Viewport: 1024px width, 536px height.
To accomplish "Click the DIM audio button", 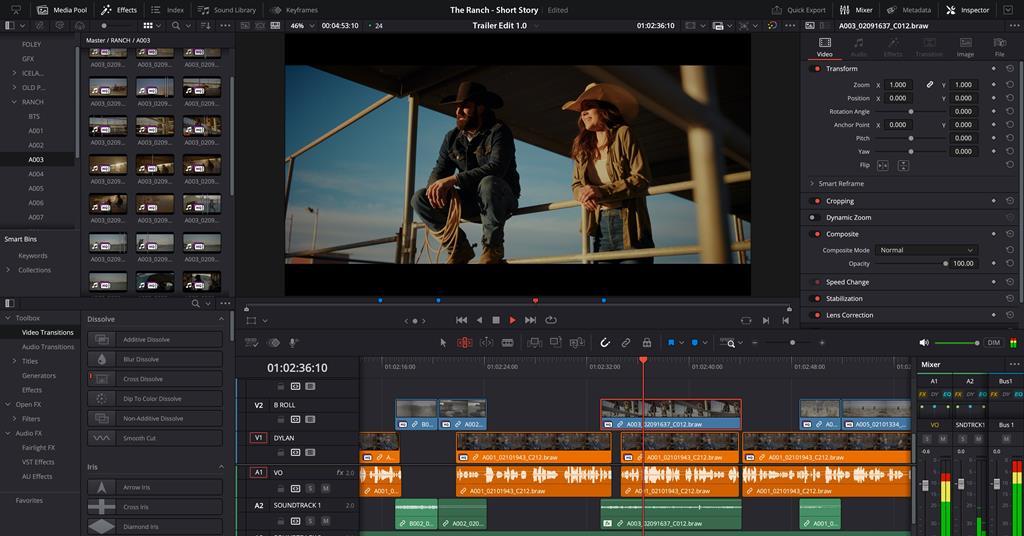I will (x=993, y=343).
